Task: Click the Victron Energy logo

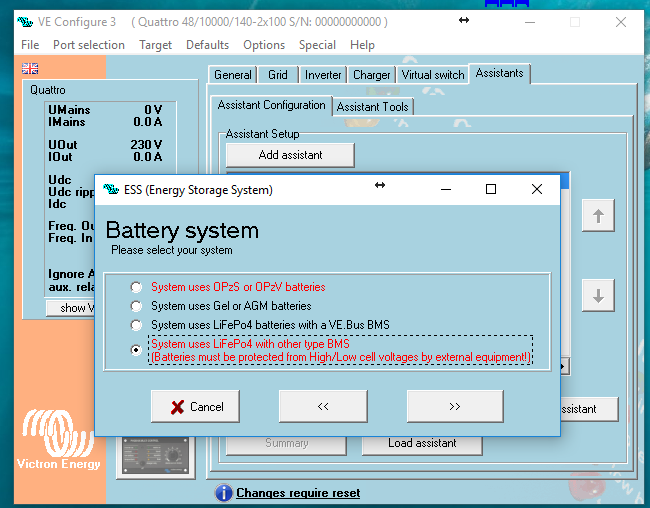Action: [58, 440]
